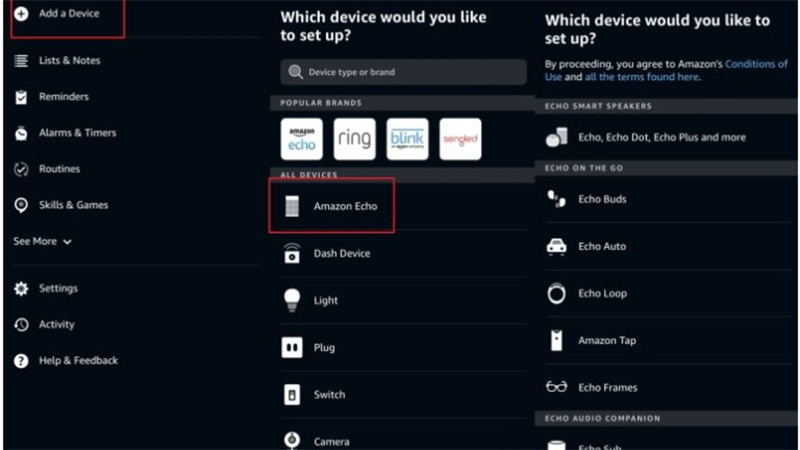The image size is (800, 450).
Task: Click the Help & Feedback question icon
Action: [21, 361]
